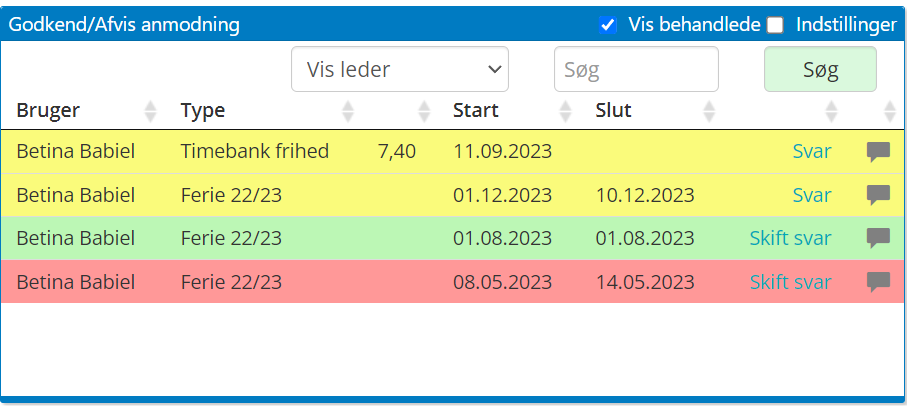This screenshot has width=907, height=406.
Task: Click Svar for Ferie starting 01.12.2023
Action: coord(811,195)
